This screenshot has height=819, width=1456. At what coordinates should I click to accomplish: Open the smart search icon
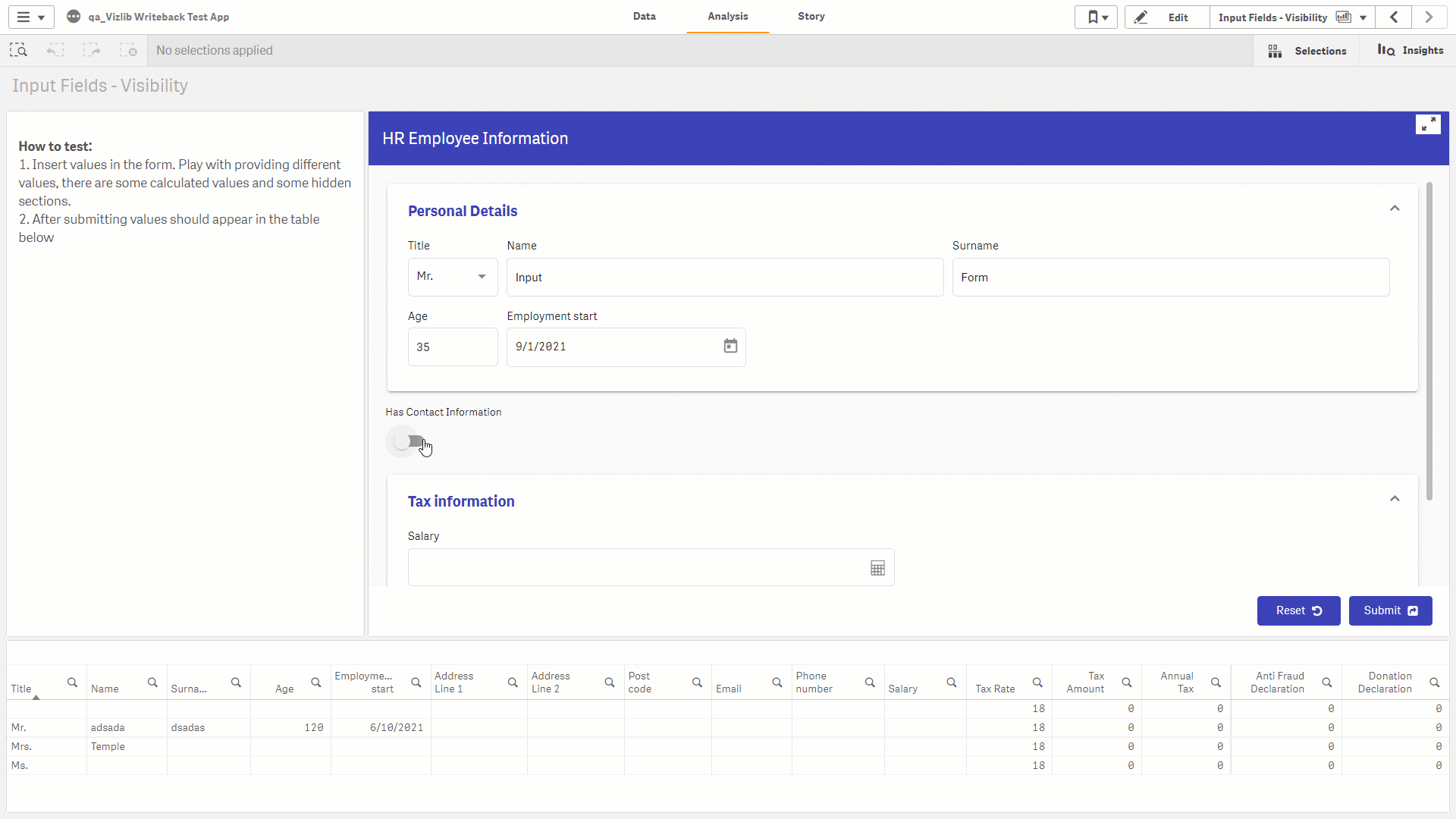[x=18, y=51]
